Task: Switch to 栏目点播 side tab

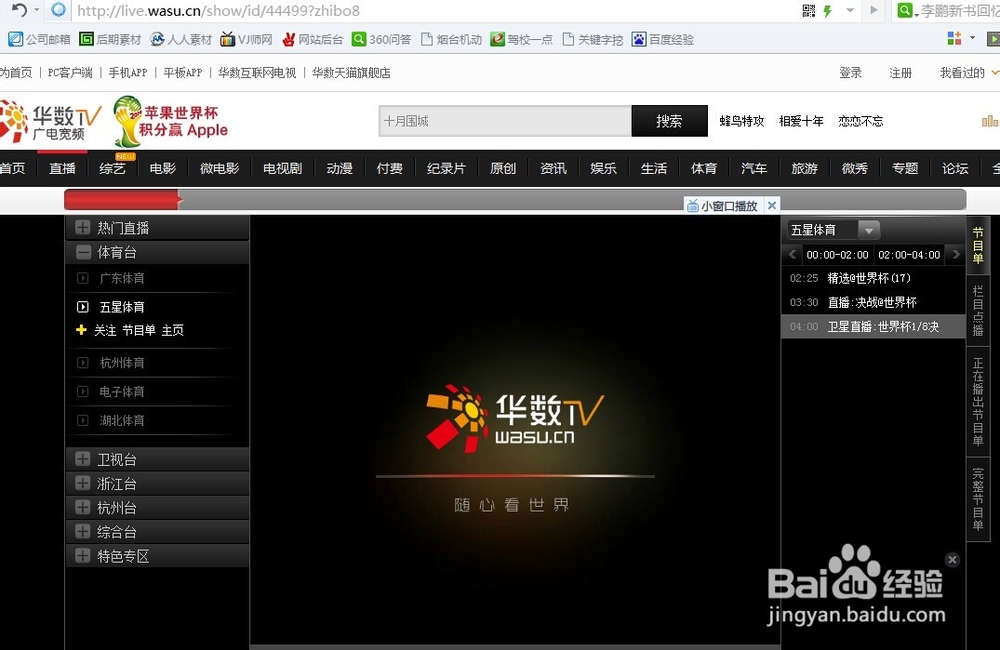Action: (x=978, y=311)
